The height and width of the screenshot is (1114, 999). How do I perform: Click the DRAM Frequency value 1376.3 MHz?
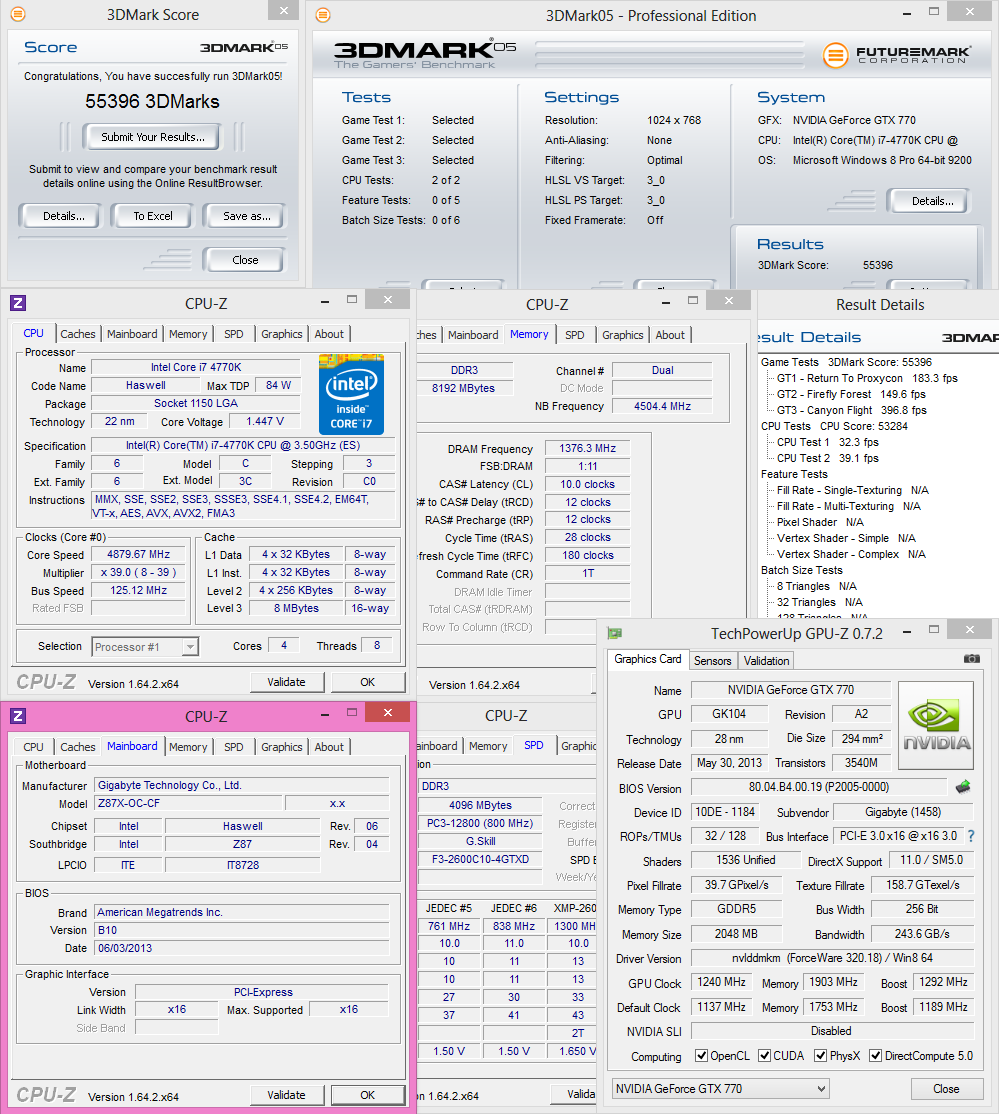588,448
